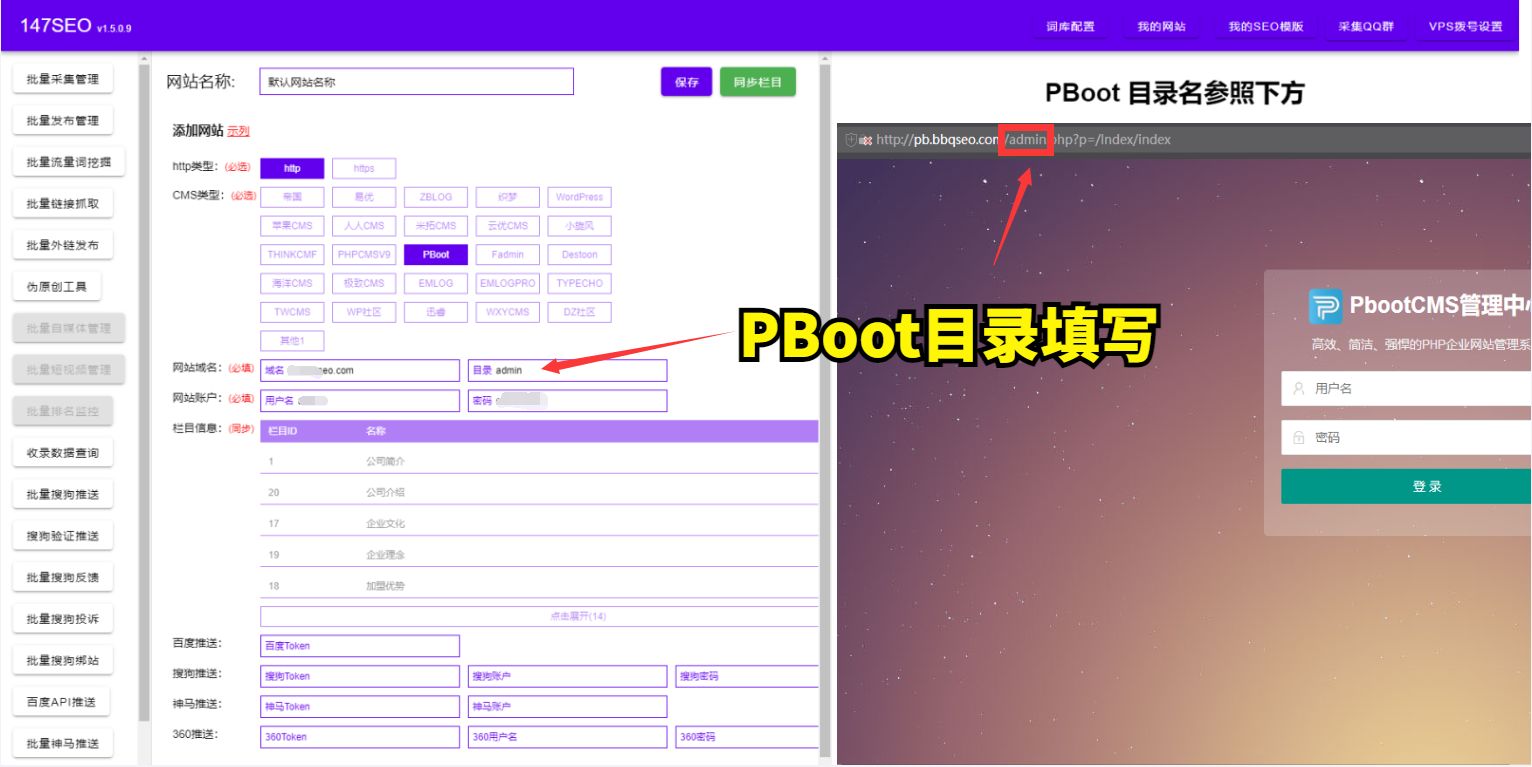Select the https protocol type
Viewport: 1532px width, 767px height.
coord(364,168)
